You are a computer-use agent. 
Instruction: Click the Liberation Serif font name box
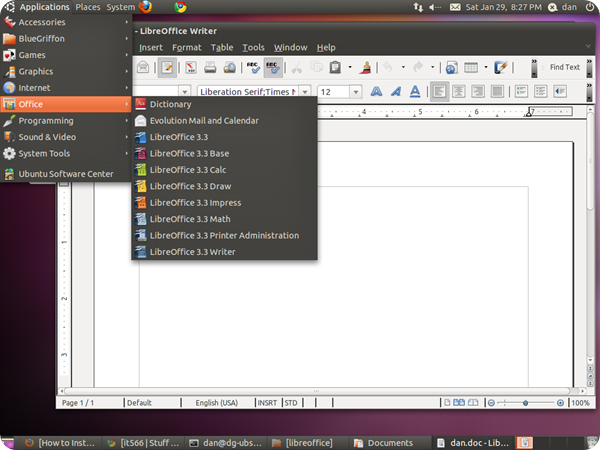pos(248,92)
